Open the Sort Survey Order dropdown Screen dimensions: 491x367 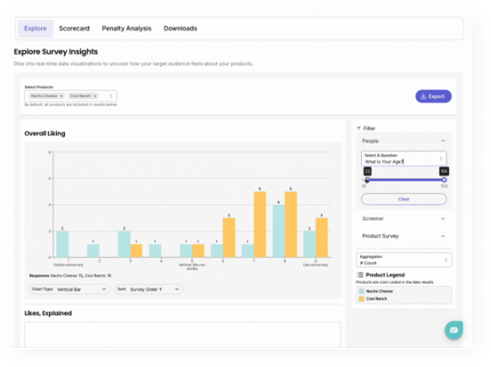tap(149, 289)
